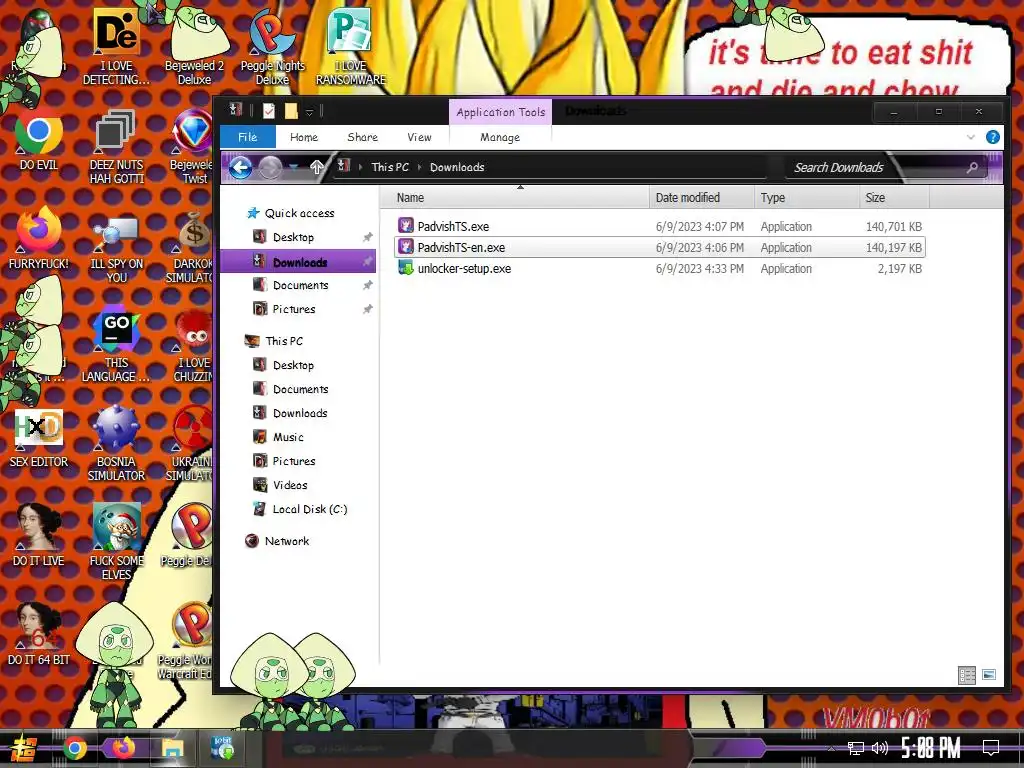Select ILL SPY ON YOU desktop icon
Viewport: 1024px width, 768px height.
116,248
